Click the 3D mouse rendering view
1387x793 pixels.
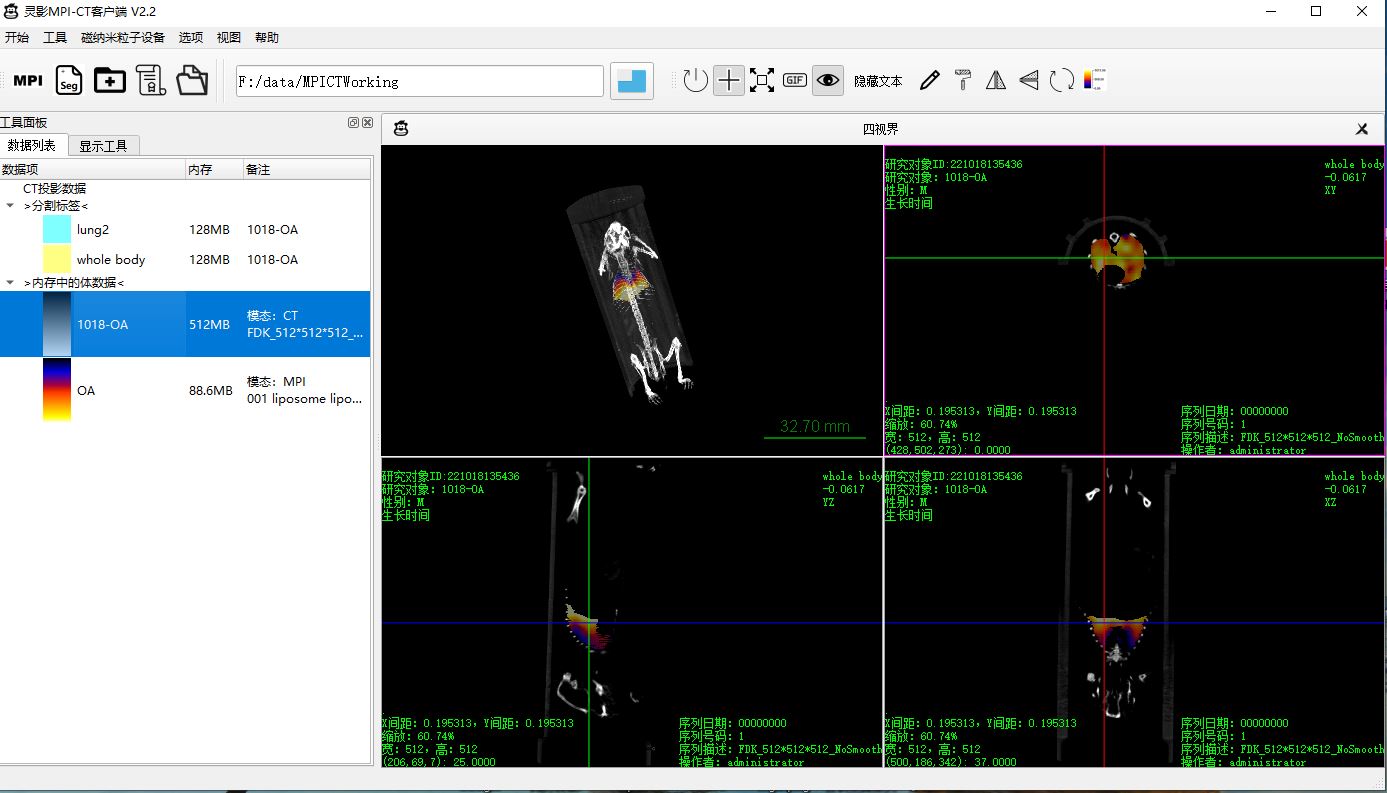[x=631, y=300]
